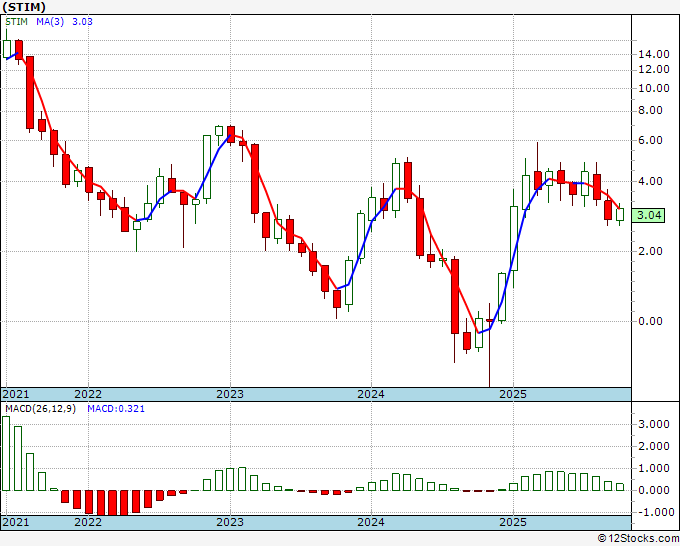Click 2025 on the MACD timeline

pos(513,522)
